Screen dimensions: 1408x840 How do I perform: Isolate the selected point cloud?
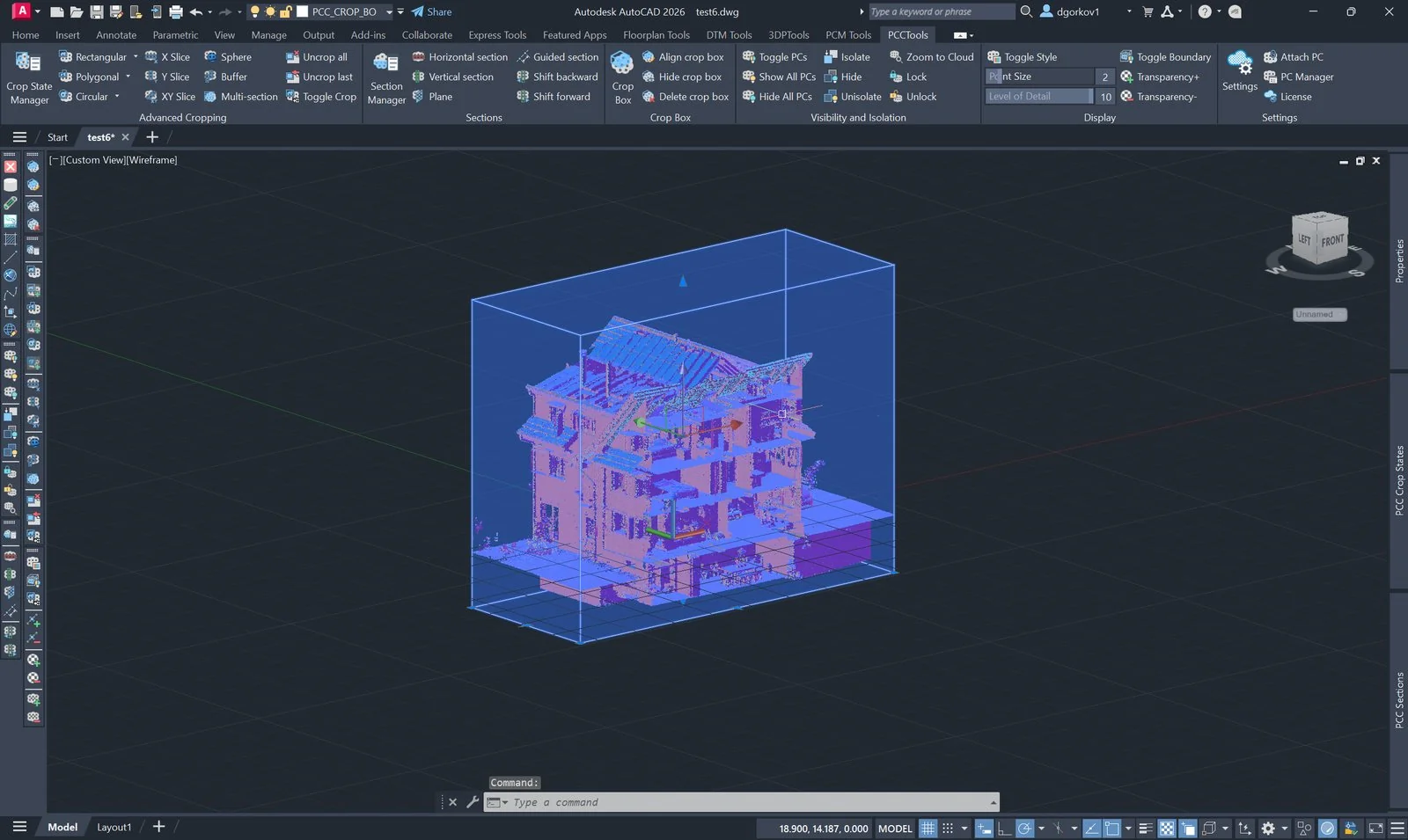coord(847,57)
